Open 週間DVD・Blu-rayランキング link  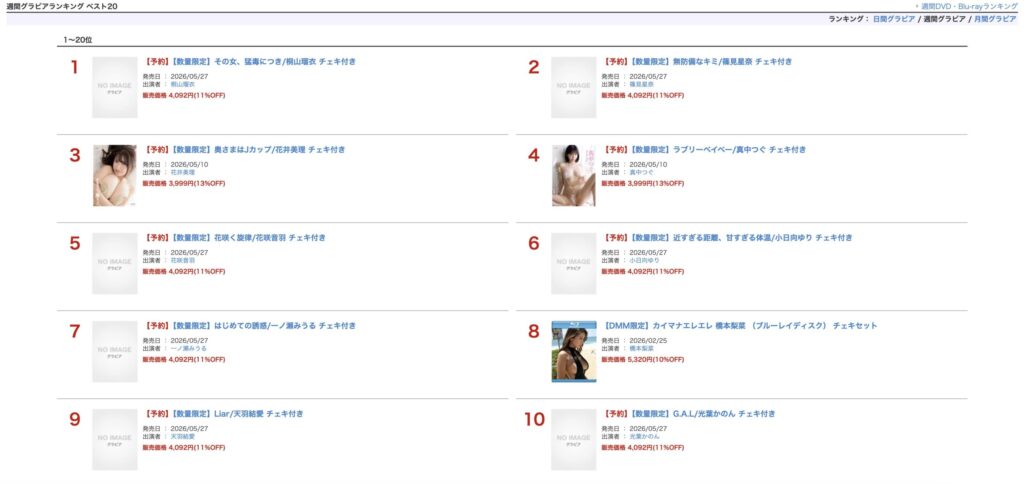click(969, 6)
